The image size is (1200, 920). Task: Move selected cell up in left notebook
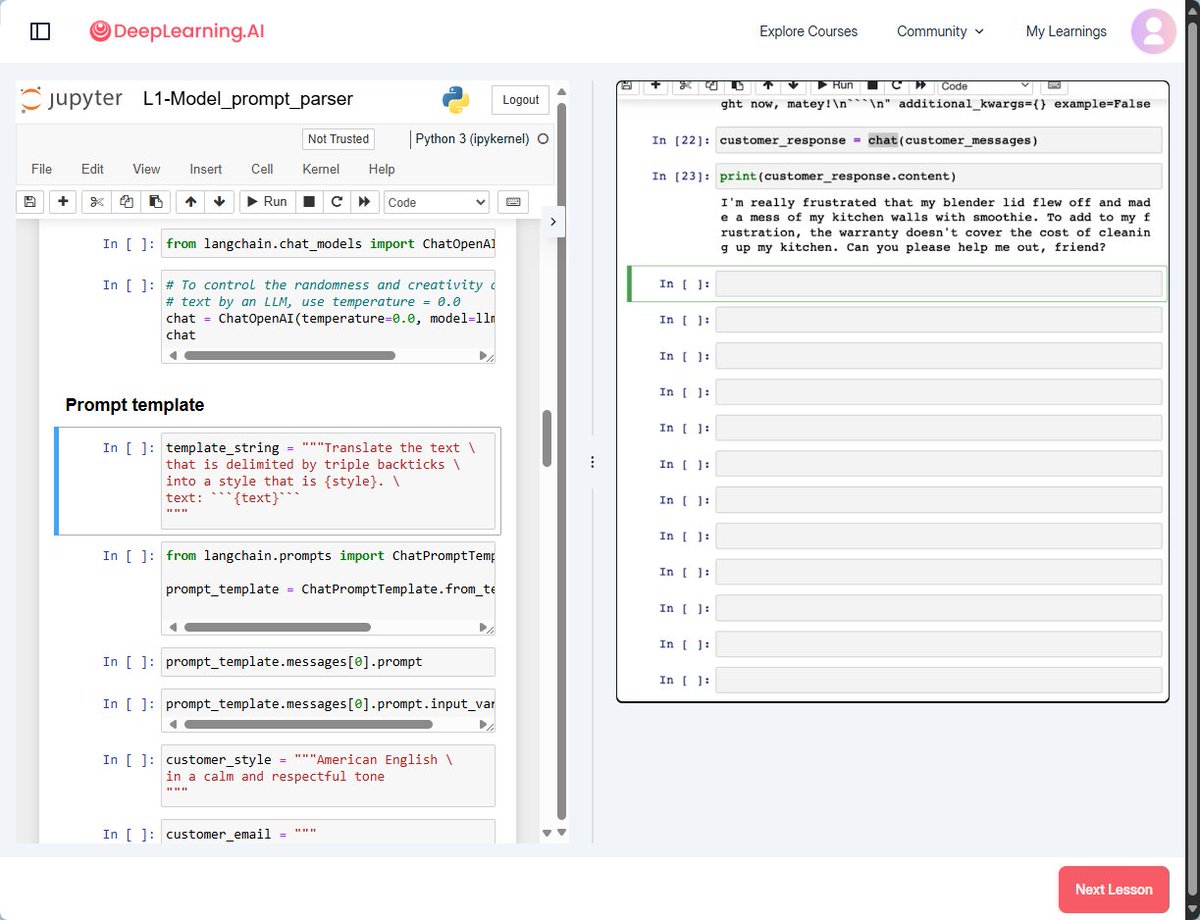[191, 202]
